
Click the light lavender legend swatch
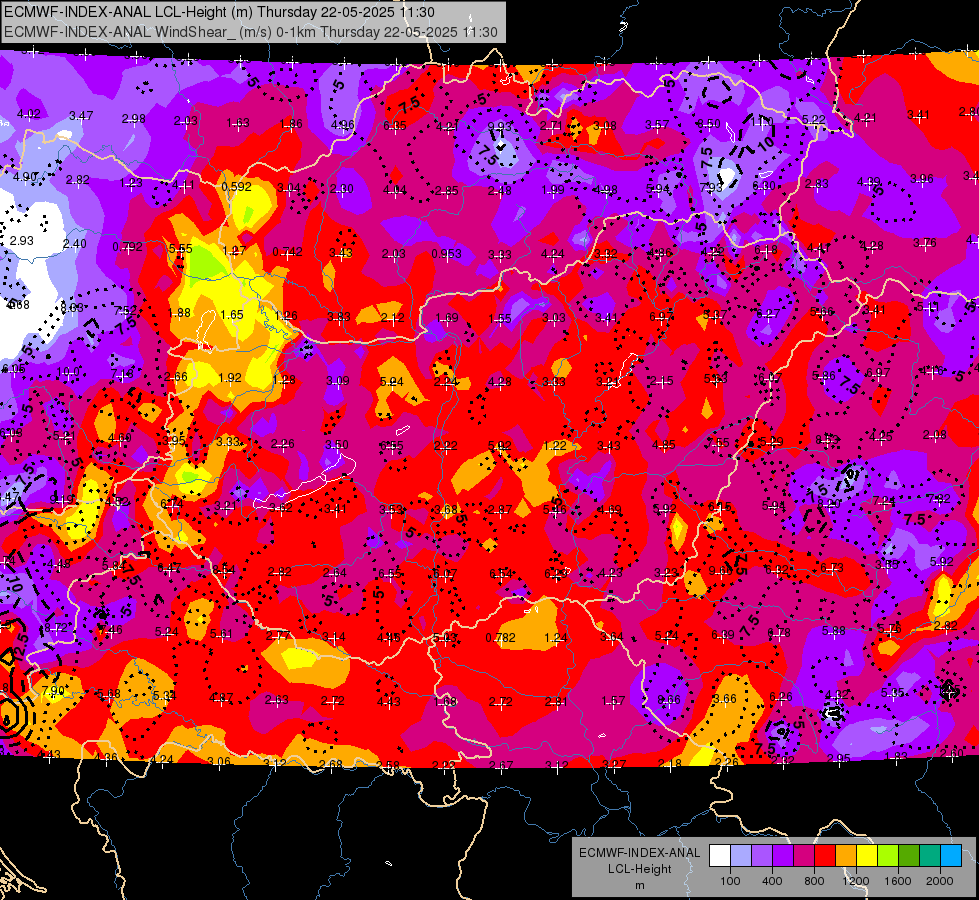click(741, 856)
